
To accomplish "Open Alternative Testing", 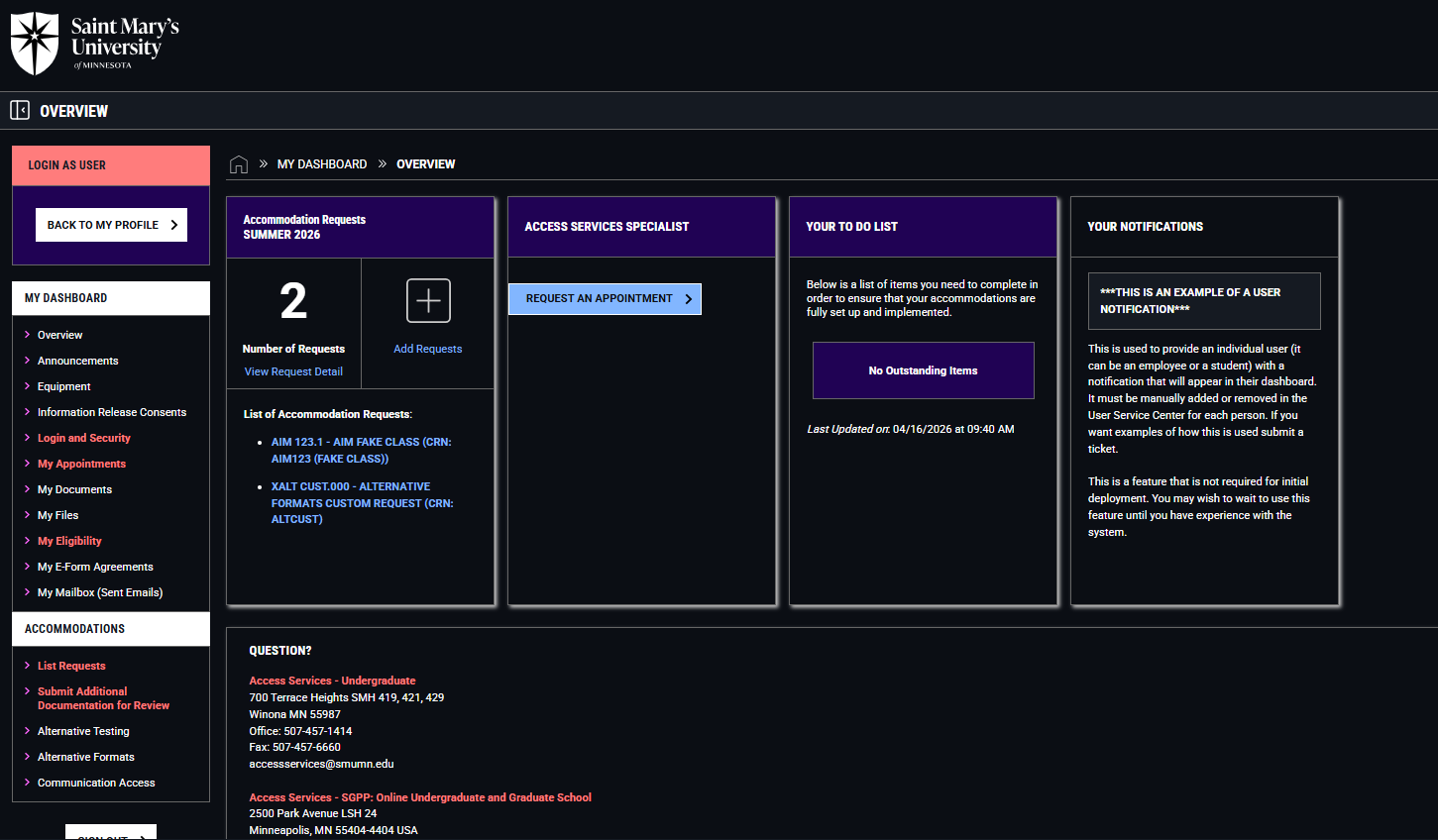I will [83, 731].
